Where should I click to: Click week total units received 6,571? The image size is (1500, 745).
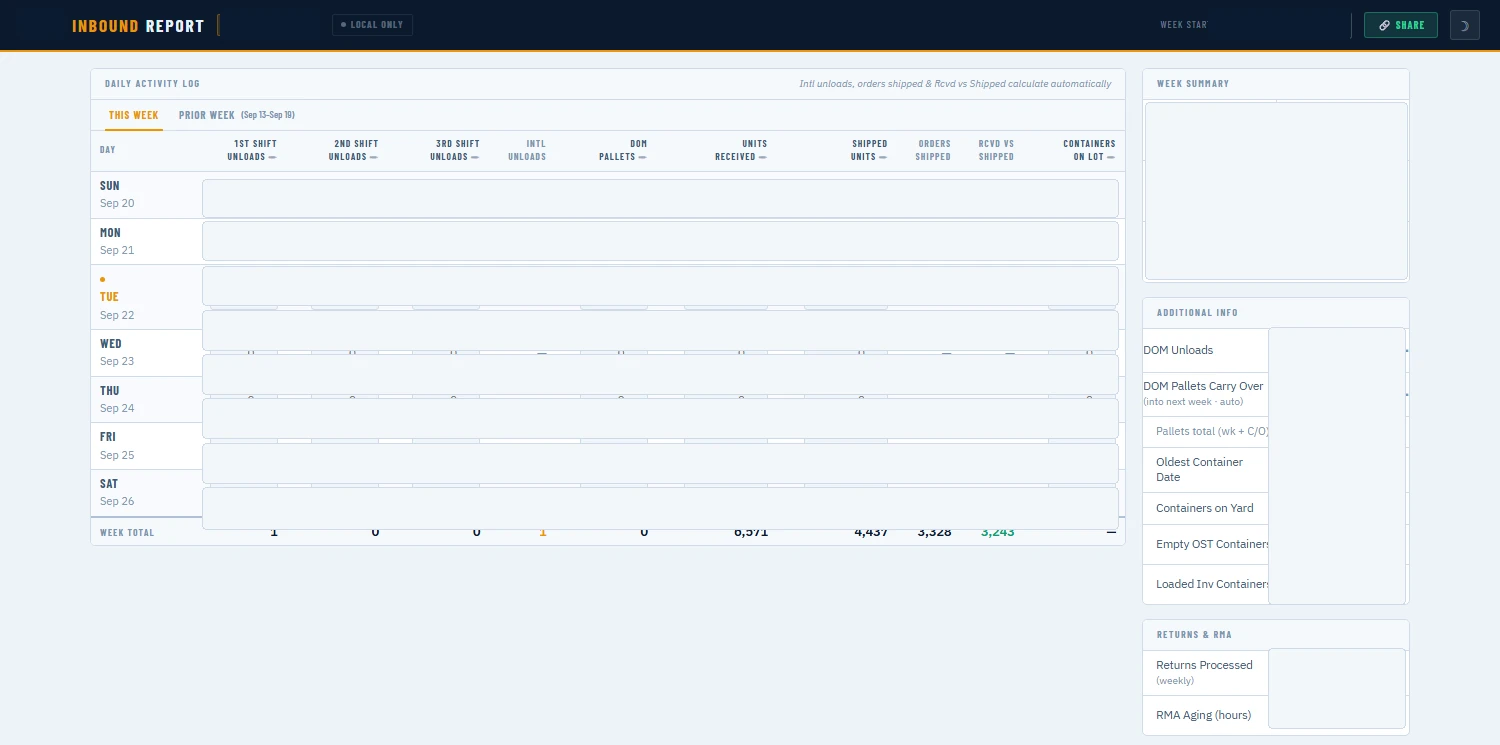pyautogui.click(x=751, y=532)
